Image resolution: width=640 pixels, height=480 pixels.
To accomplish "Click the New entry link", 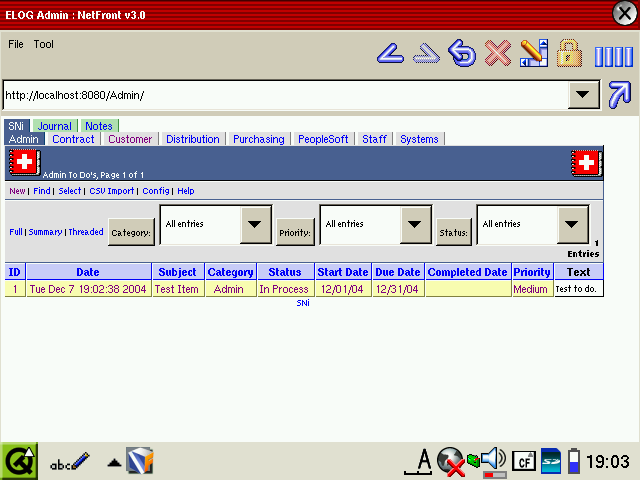I will 17,191.
